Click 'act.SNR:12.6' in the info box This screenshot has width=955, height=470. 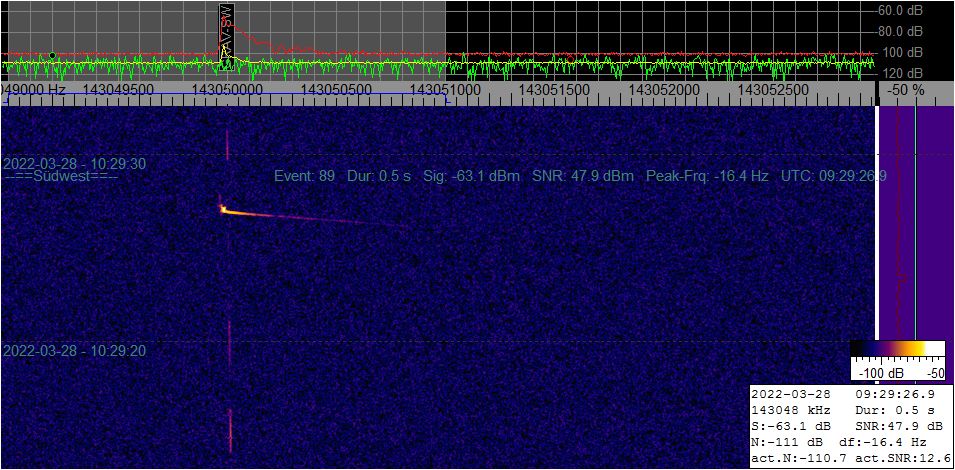[903, 457]
